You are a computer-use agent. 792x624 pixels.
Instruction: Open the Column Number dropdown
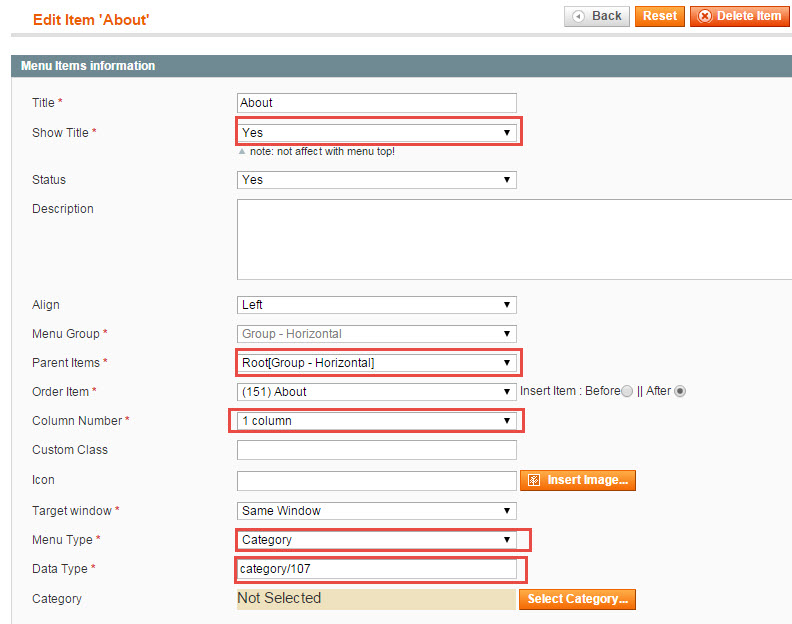pyautogui.click(x=377, y=421)
